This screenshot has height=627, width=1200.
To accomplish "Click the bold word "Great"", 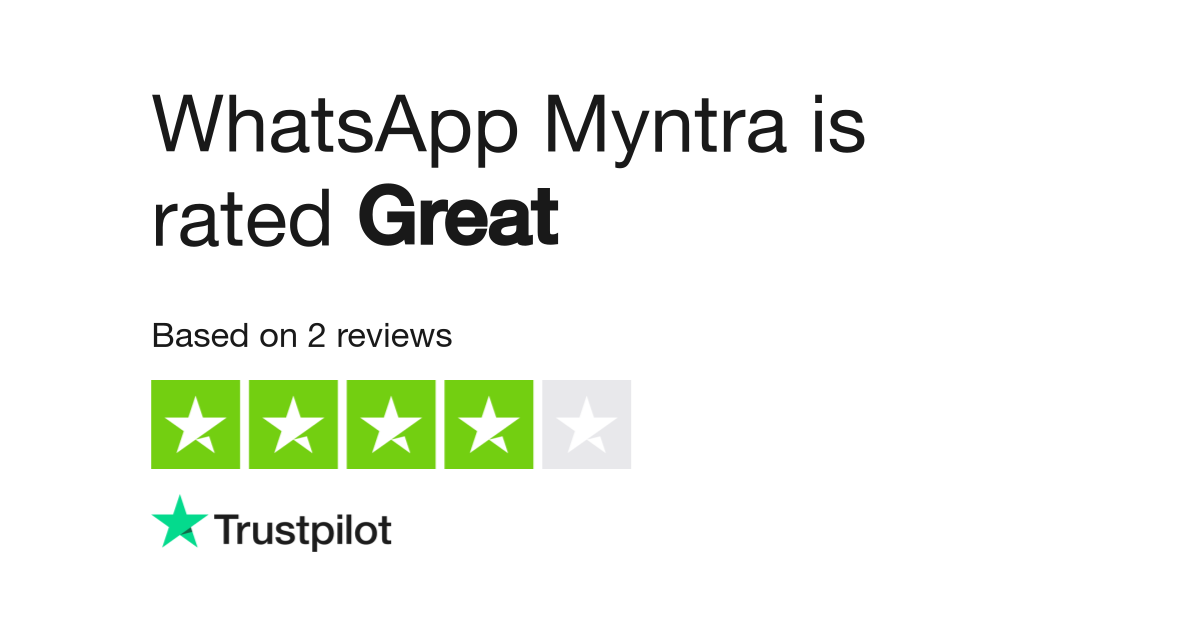I will [458, 217].
